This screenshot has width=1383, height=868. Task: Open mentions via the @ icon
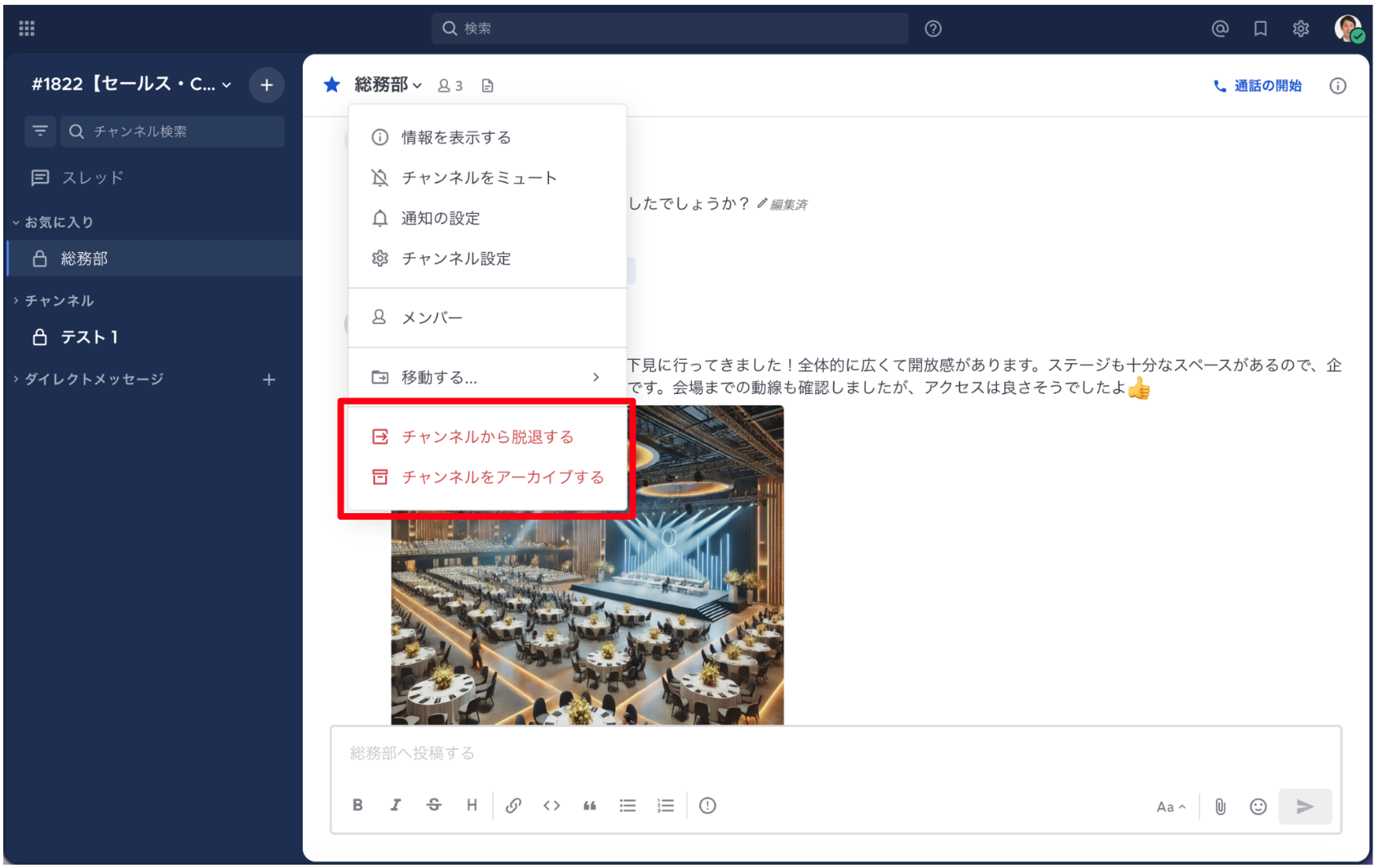pyautogui.click(x=1219, y=28)
